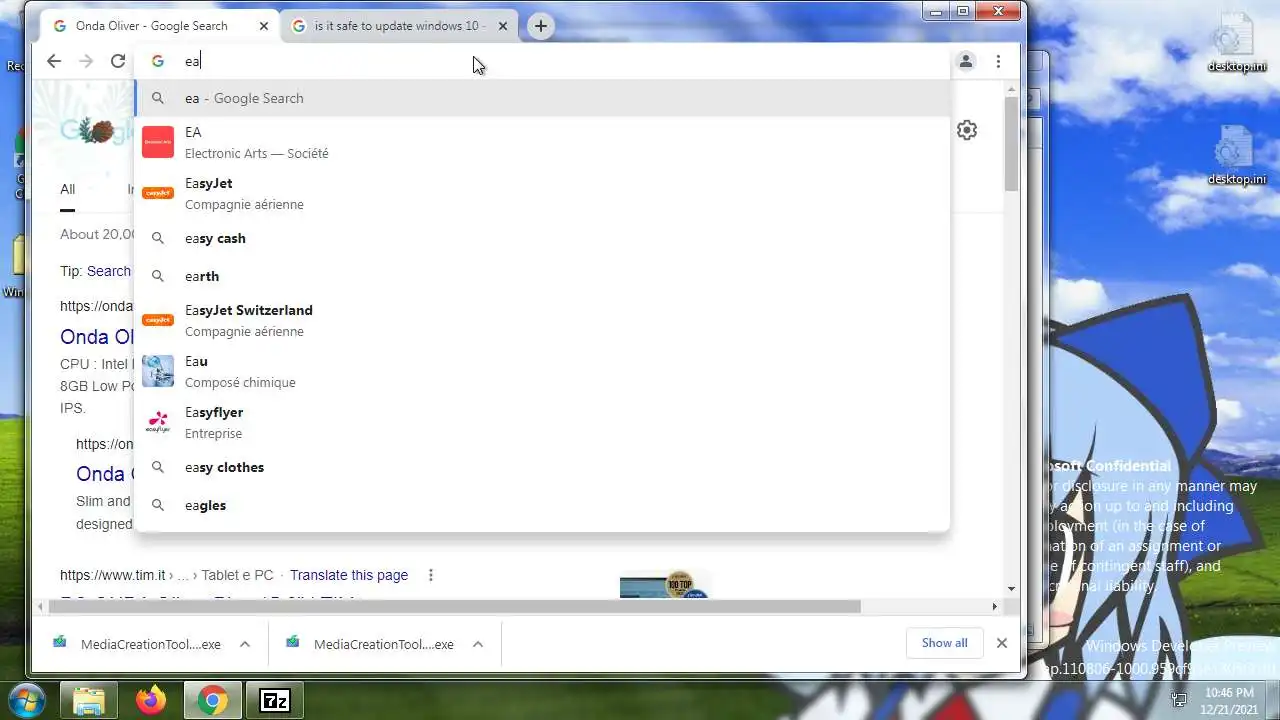This screenshot has width=1280, height=720.
Task: Click the 'Show all' downloads button
Action: pos(945,643)
